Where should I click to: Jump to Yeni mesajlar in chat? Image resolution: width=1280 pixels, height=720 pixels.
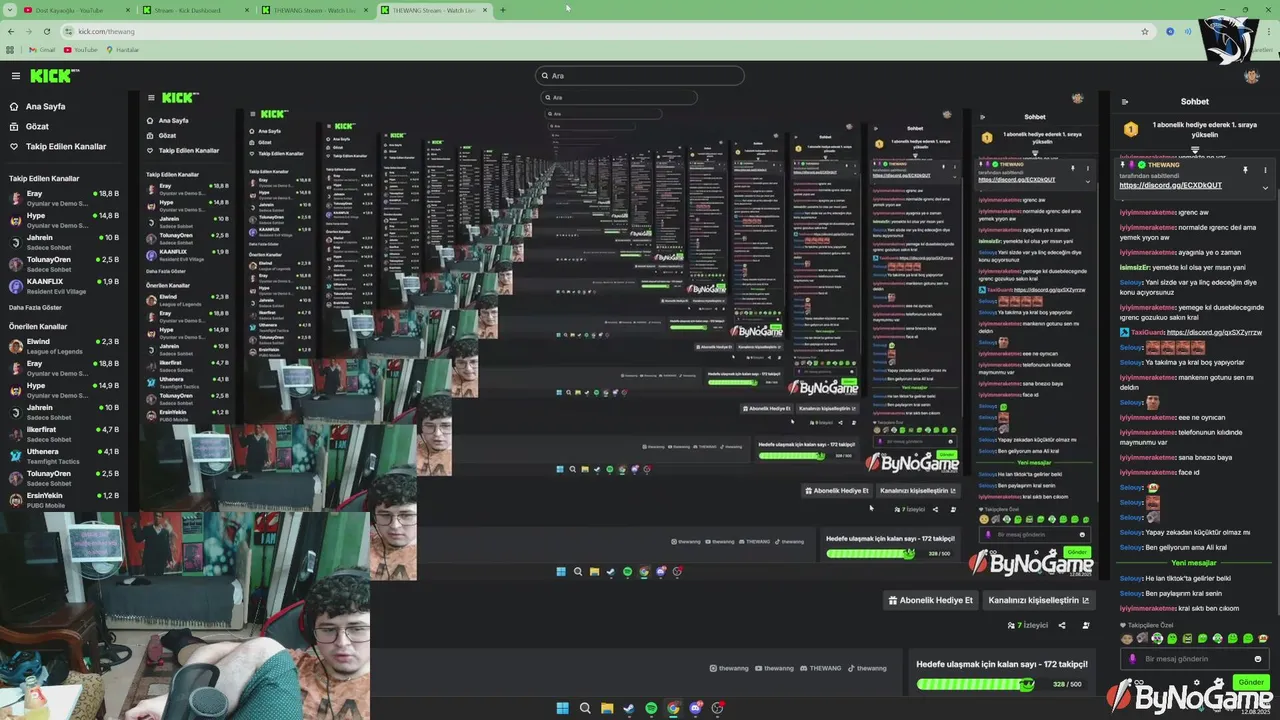(x=1194, y=562)
